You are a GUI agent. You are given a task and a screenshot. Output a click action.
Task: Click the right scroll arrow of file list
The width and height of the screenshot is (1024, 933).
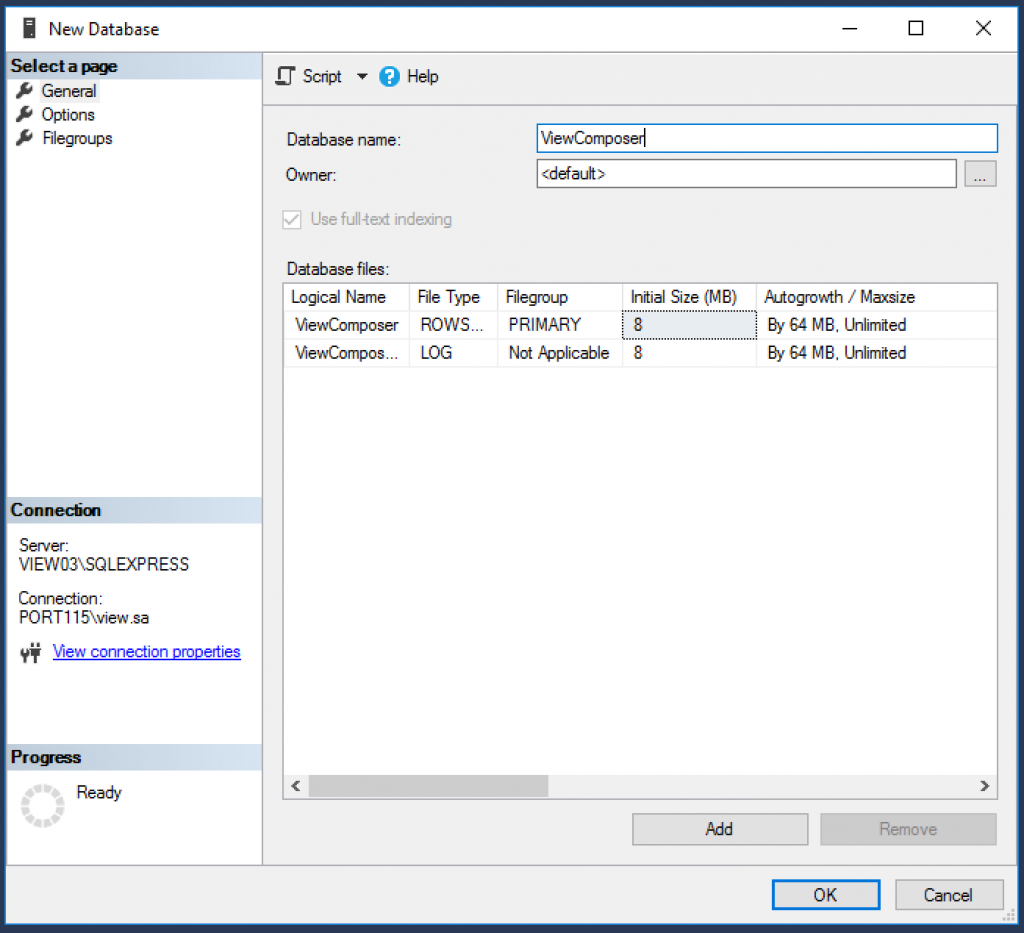tap(985, 786)
